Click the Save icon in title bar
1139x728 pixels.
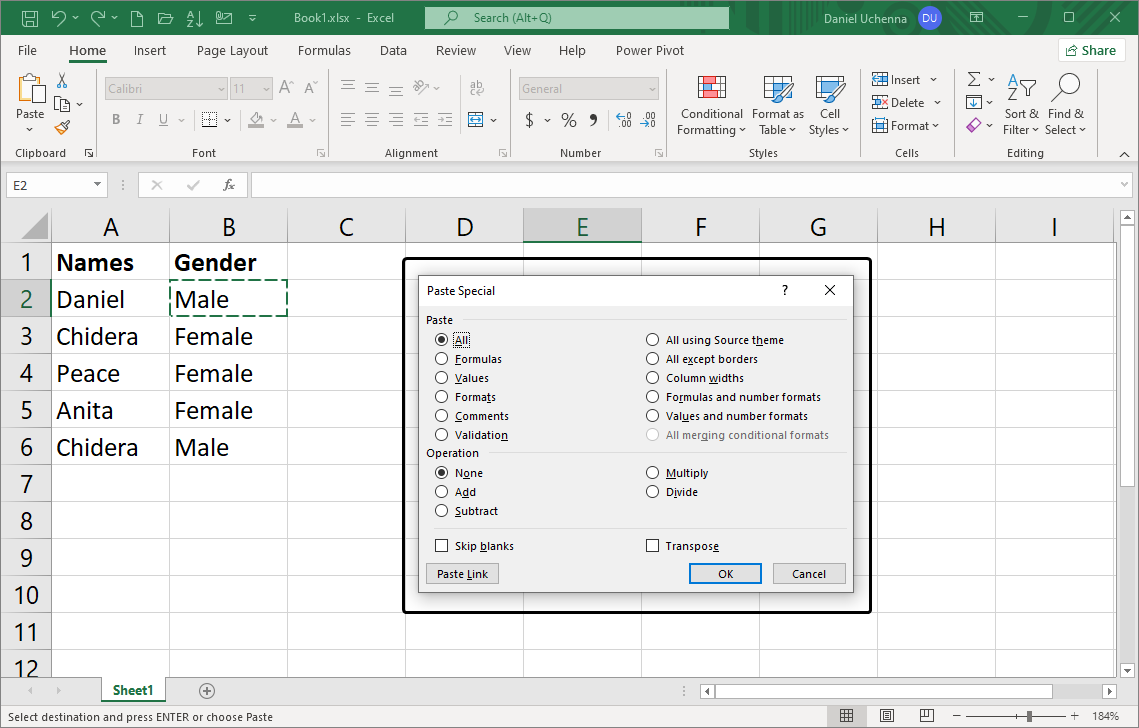pos(30,18)
